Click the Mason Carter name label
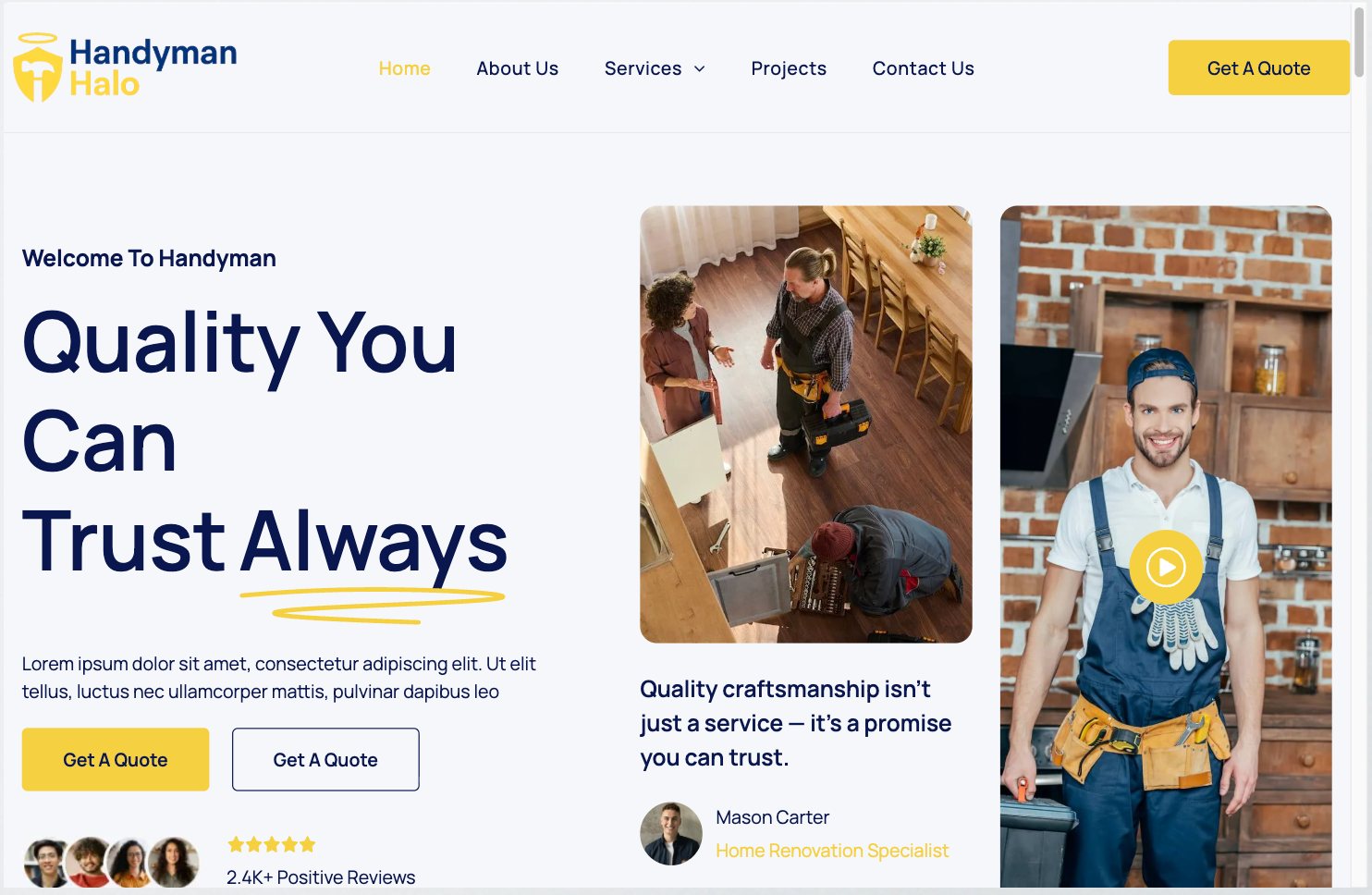The height and width of the screenshot is (895, 1372). click(x=773, y=817)
